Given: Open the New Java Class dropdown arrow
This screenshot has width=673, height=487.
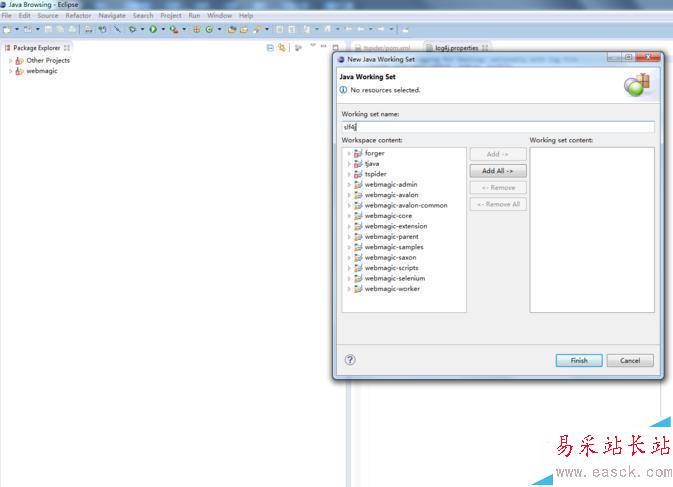Looking at the screenshot, I should click(x=219, y=29).
